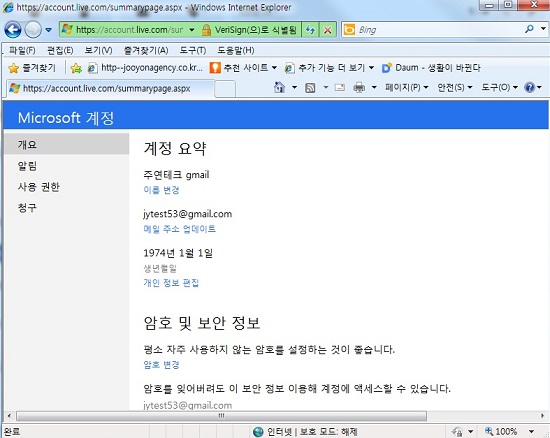Image resolution: width=550 pixels, height=438 pixels.
Task: Click the blue help question mark icon
Action: click(x=529, y=87)
